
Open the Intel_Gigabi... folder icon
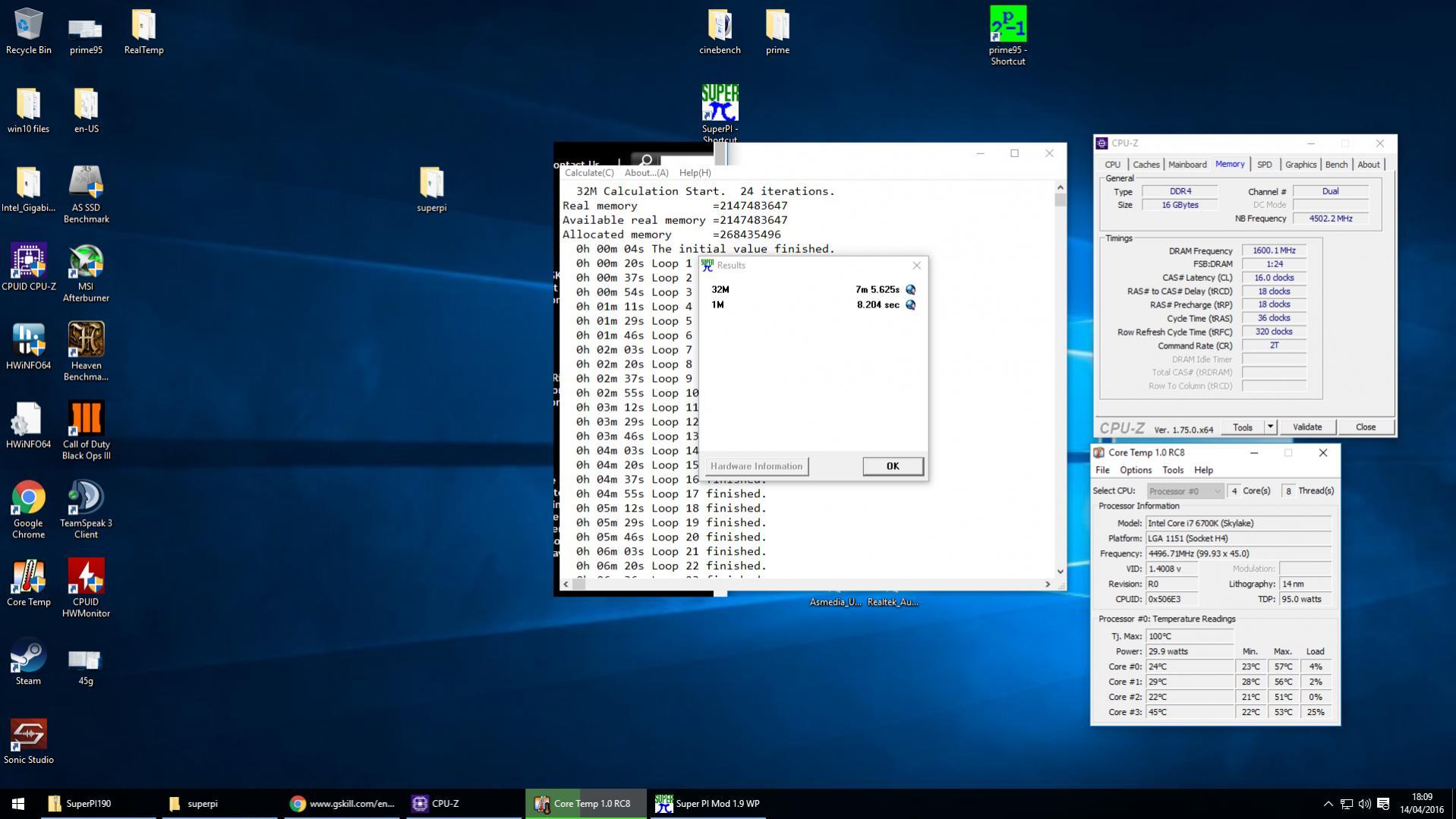(28, 189)
